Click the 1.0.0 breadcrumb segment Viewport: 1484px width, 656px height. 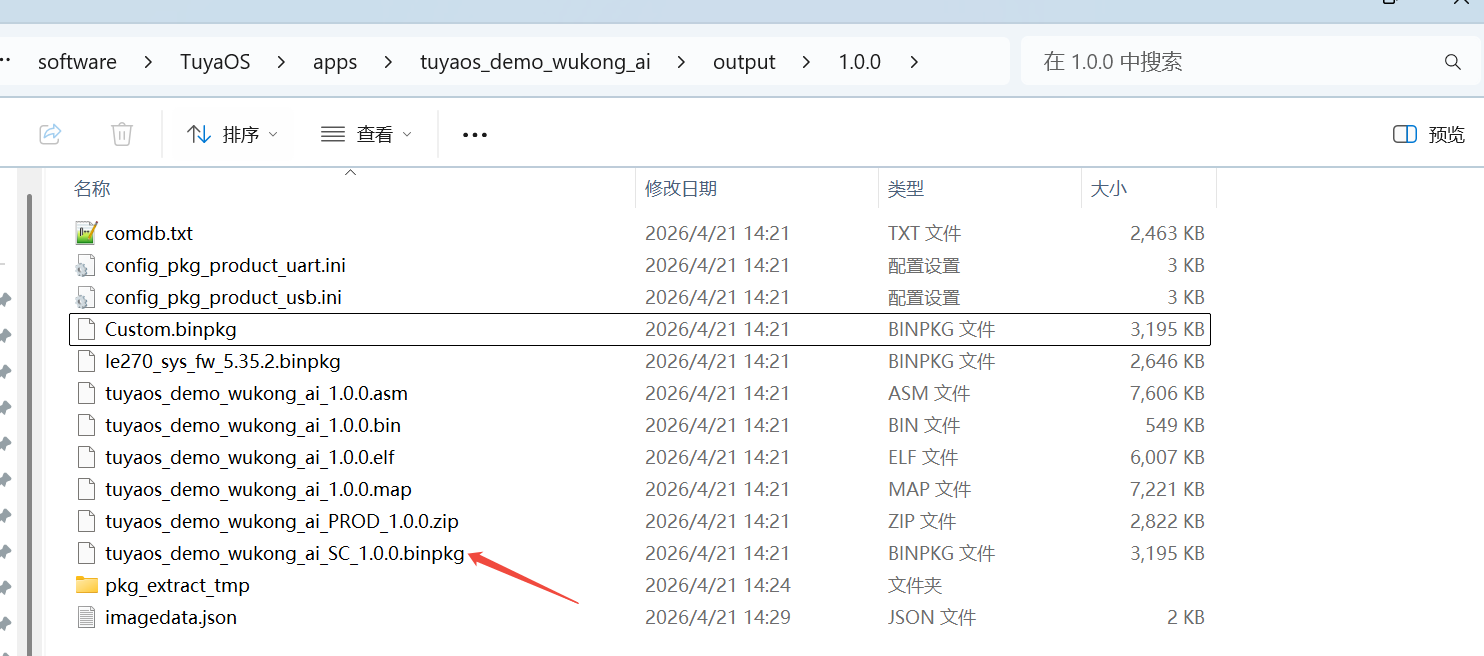coord(859,62)
